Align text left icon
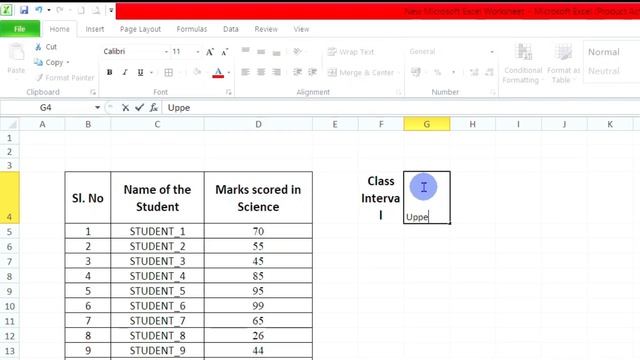This screenshot has width=640, height=360. (245, 72)
